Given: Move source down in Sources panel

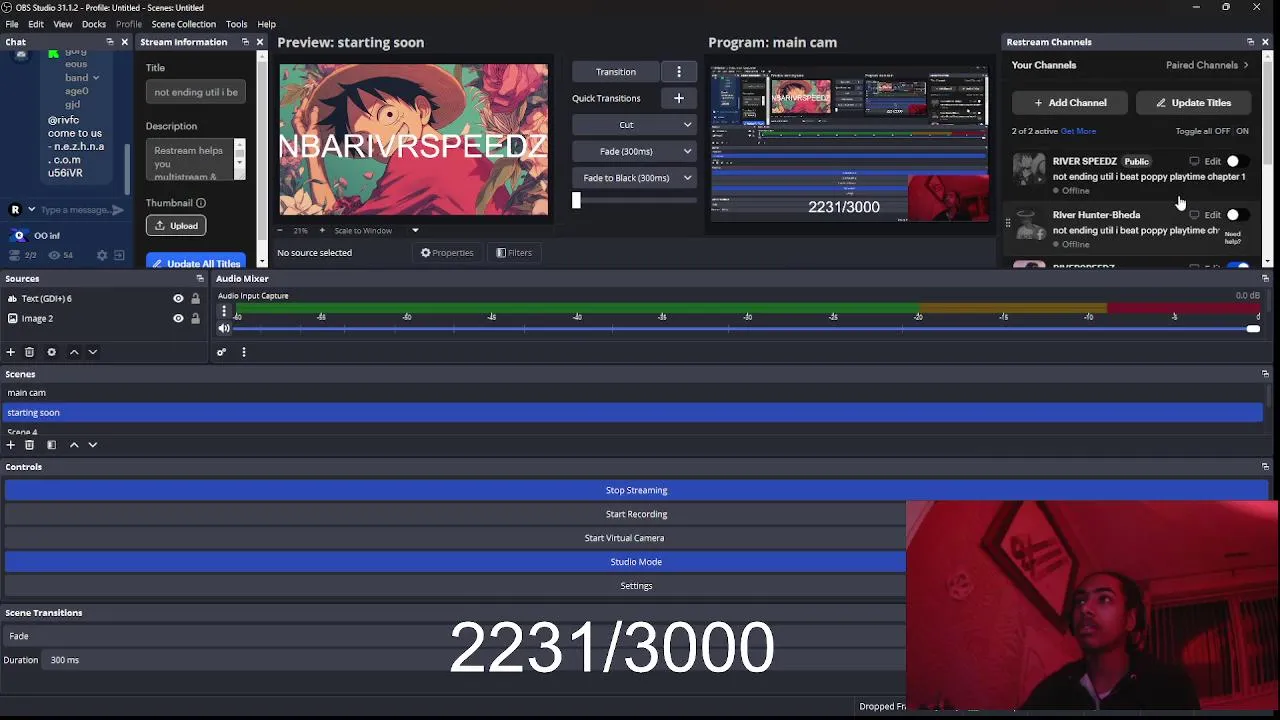Looking at the screenshot, I should click(x=93, y=352).
